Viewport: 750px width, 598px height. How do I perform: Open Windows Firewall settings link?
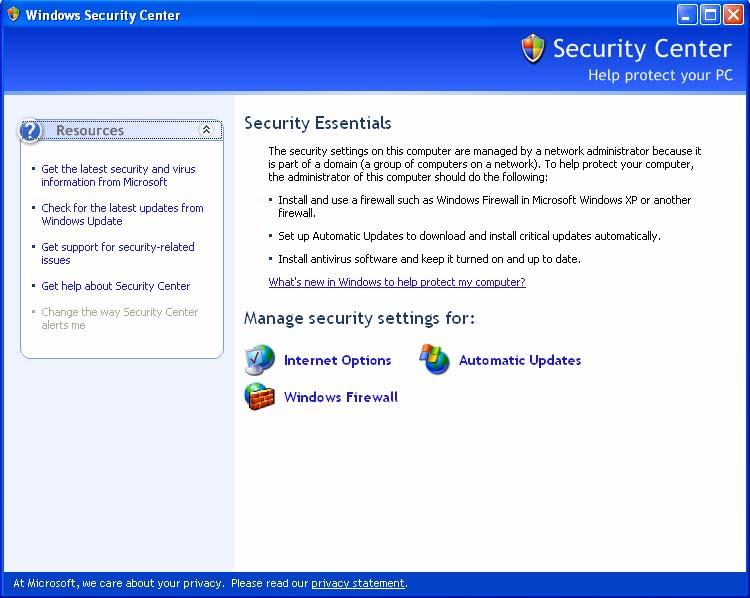pyautogui.click(x=341, y=397)
